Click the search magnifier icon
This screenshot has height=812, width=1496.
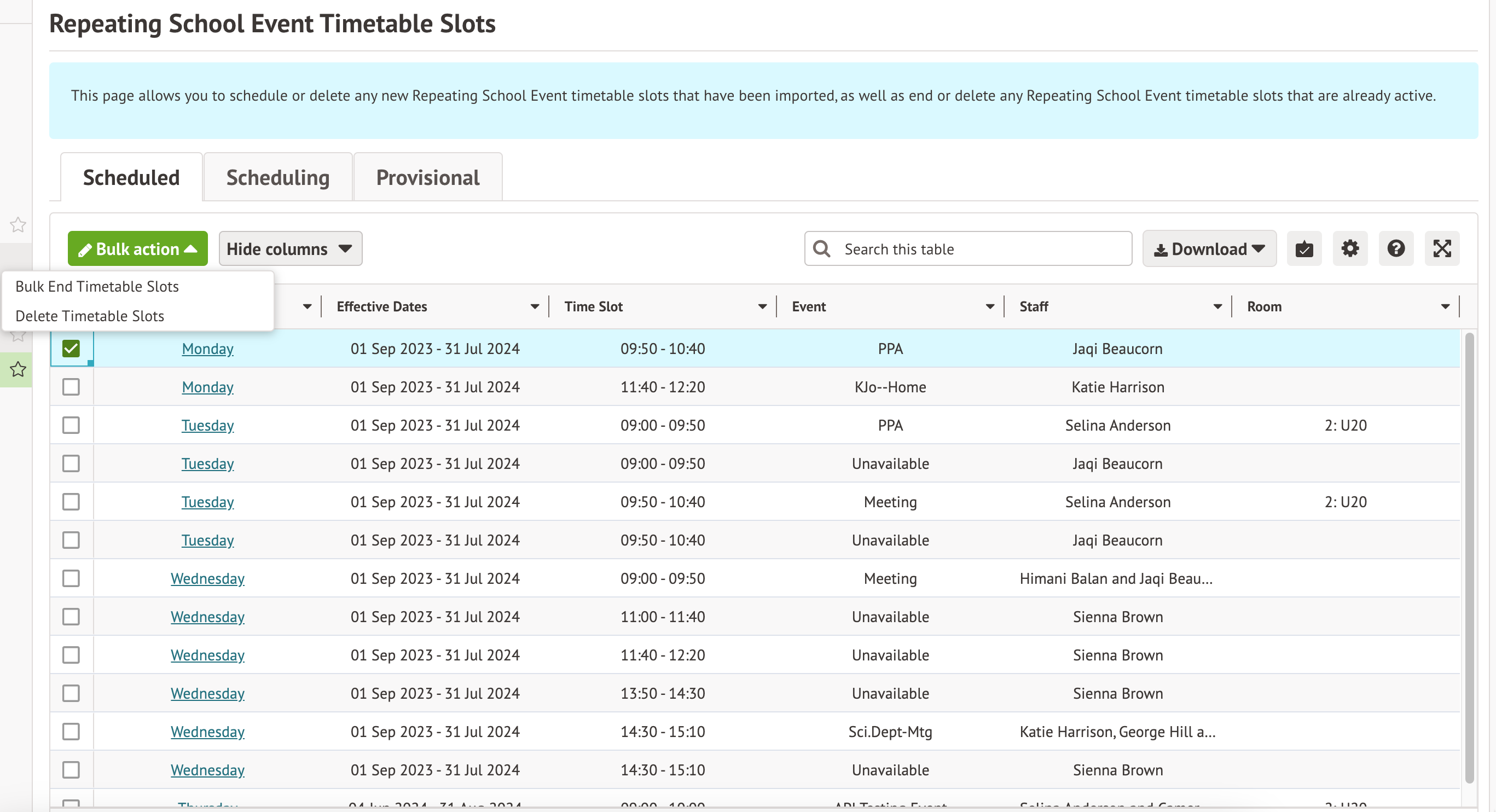point(822,249)
